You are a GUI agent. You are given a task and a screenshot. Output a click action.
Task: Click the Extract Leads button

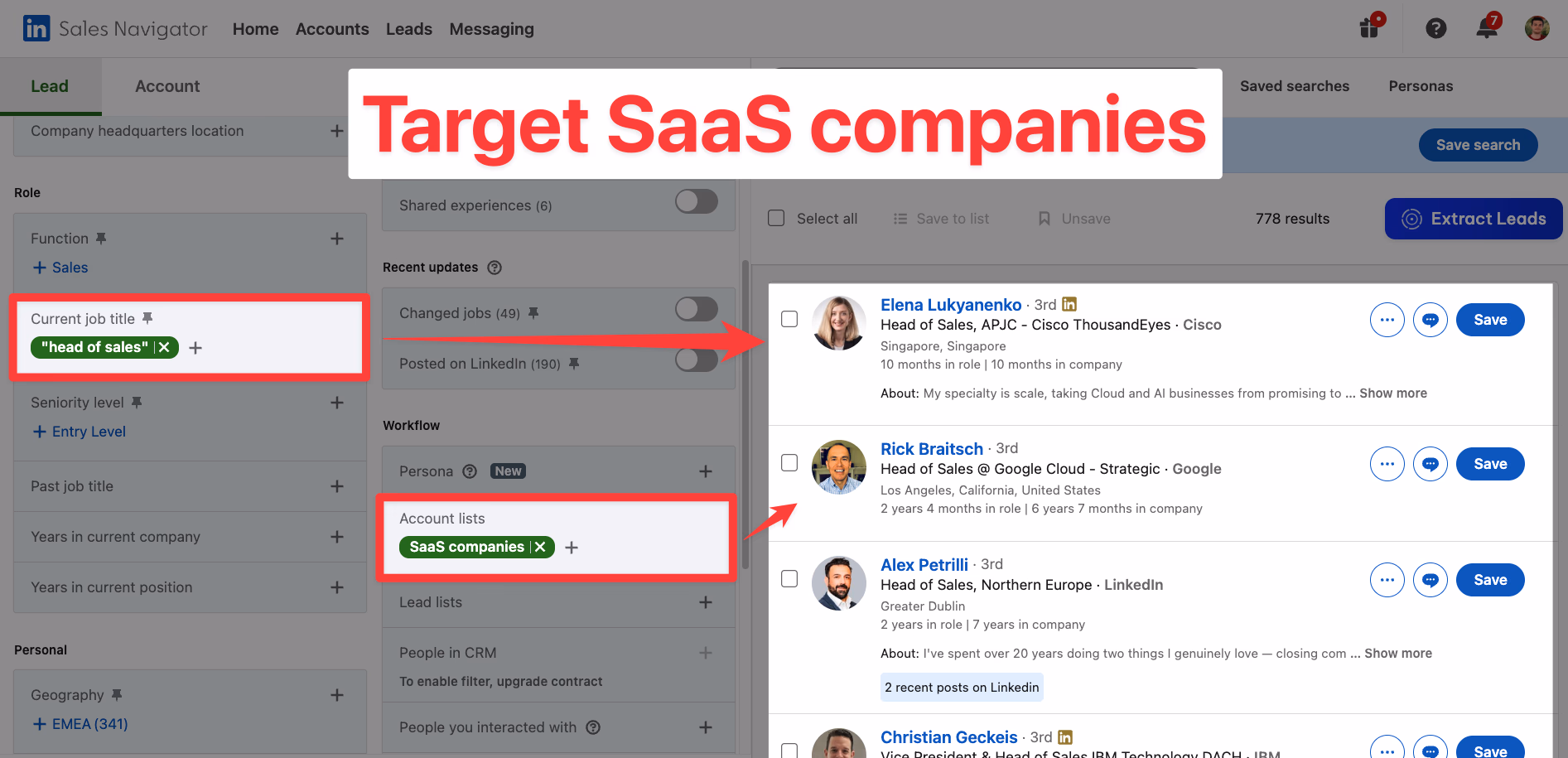[x=1474, y=219]
